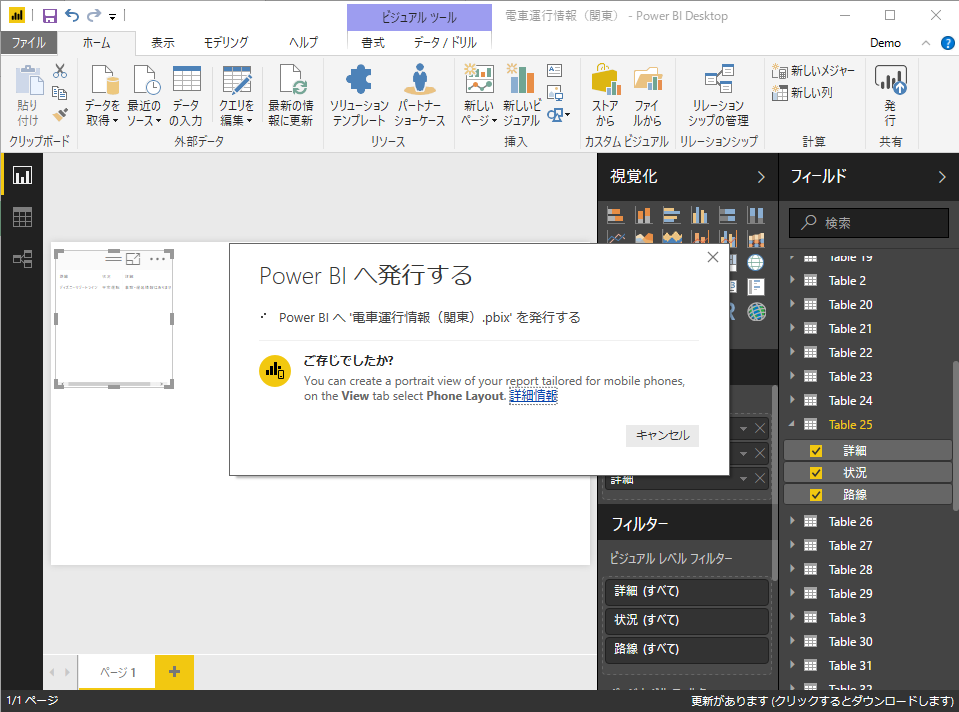Expand Table 20 in the fields list
This screenshot has width=959, height=712.
[x=792, y=304]
